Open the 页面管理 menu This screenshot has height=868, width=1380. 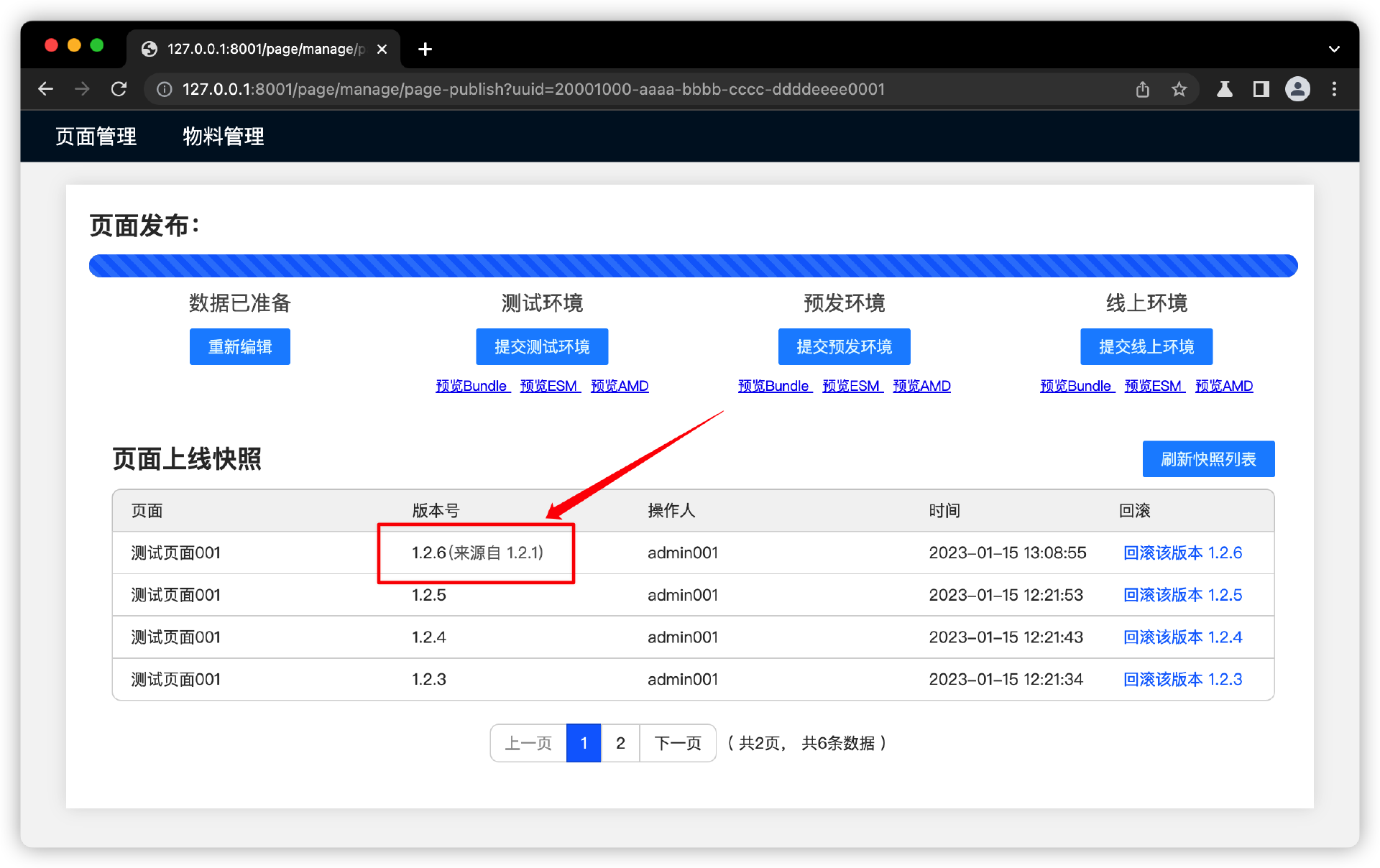96,137
